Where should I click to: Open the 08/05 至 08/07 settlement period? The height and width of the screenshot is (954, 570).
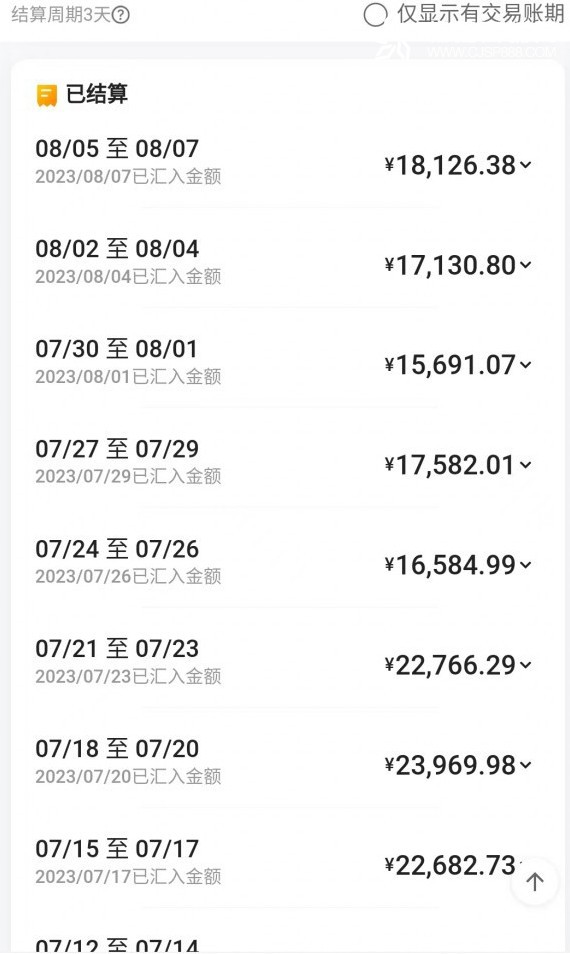285,162
